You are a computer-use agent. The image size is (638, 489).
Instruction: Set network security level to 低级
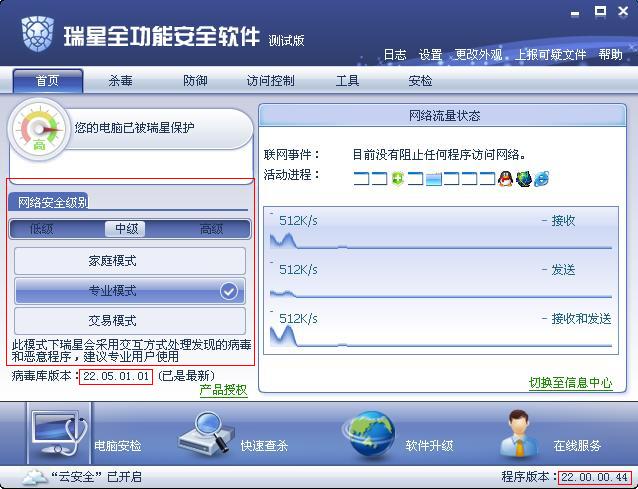(x=42, y=229)
